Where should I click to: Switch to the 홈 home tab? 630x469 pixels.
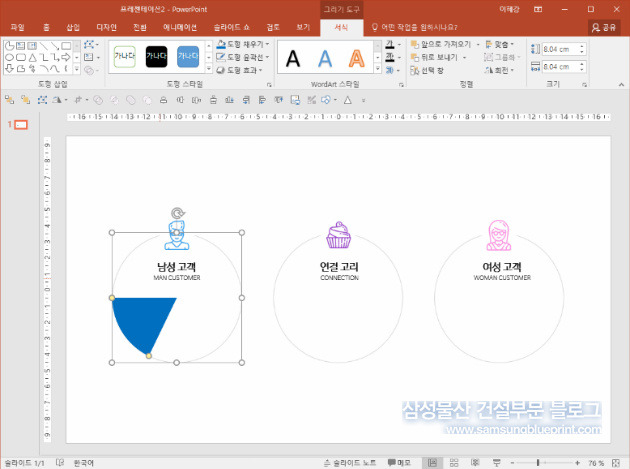pos(46,27)
